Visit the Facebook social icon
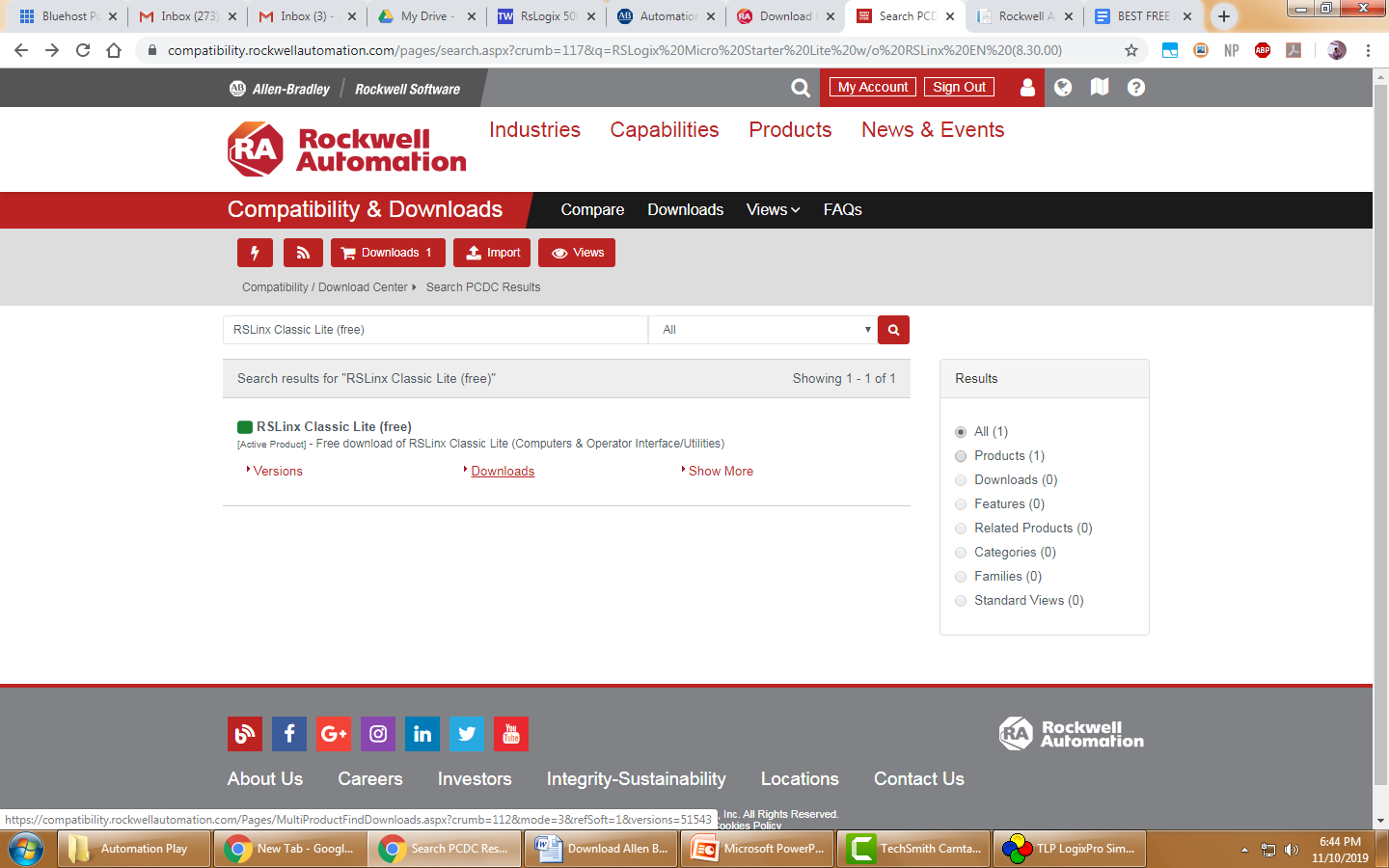1389x868 pixels. pyautogui.click(x=289, y=734)
